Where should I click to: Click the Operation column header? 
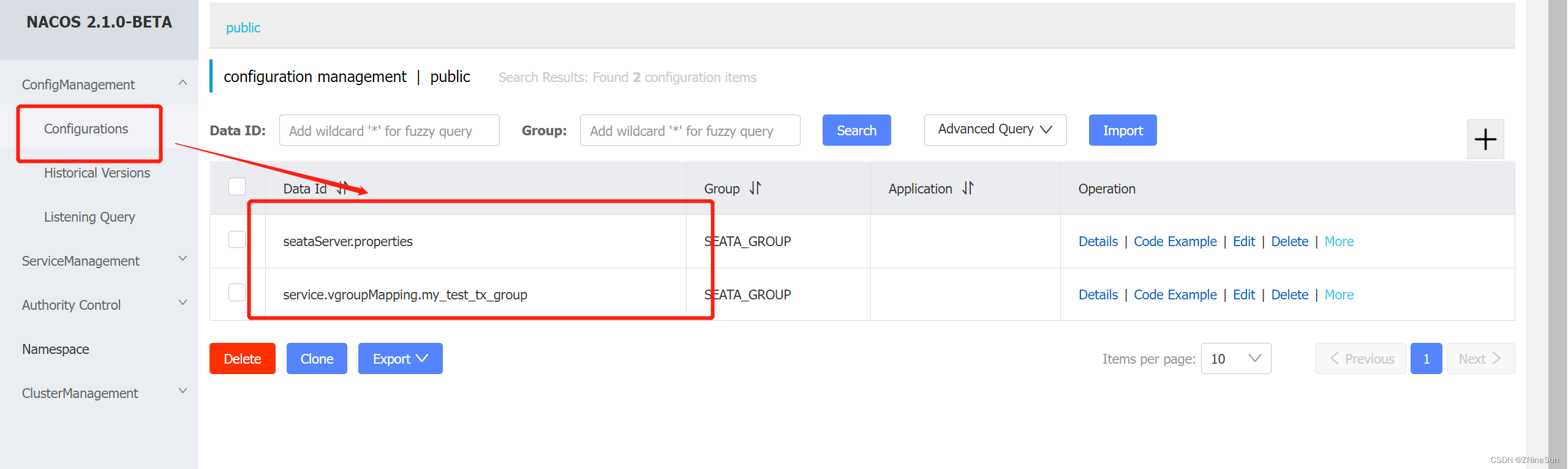(x=1107, y=189)
